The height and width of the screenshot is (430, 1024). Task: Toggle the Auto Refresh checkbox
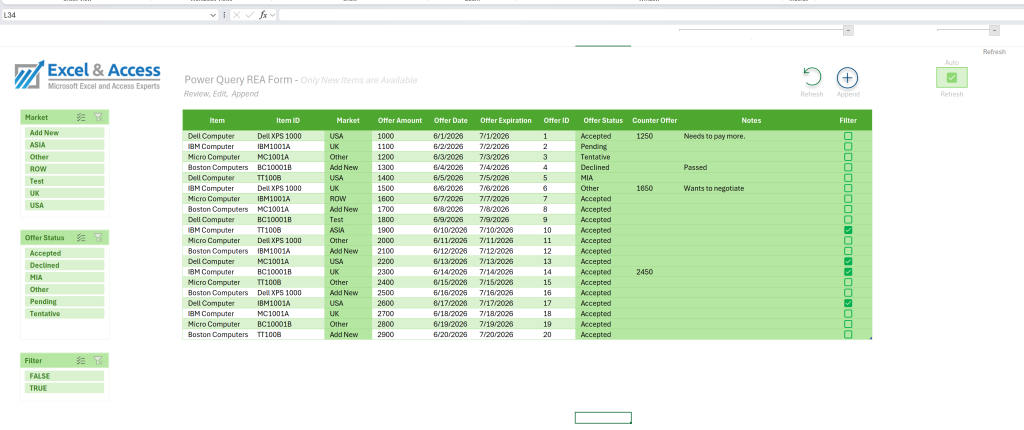952,78
